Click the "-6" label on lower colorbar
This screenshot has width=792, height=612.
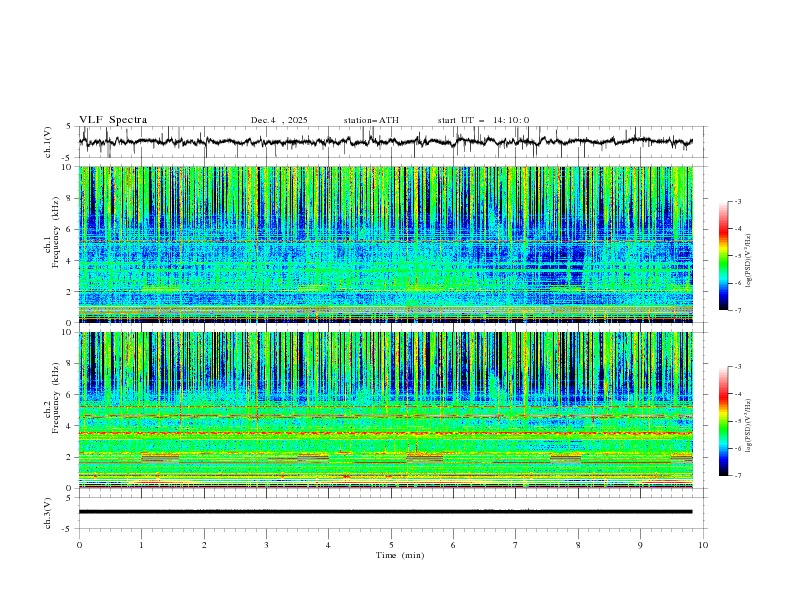737,448
